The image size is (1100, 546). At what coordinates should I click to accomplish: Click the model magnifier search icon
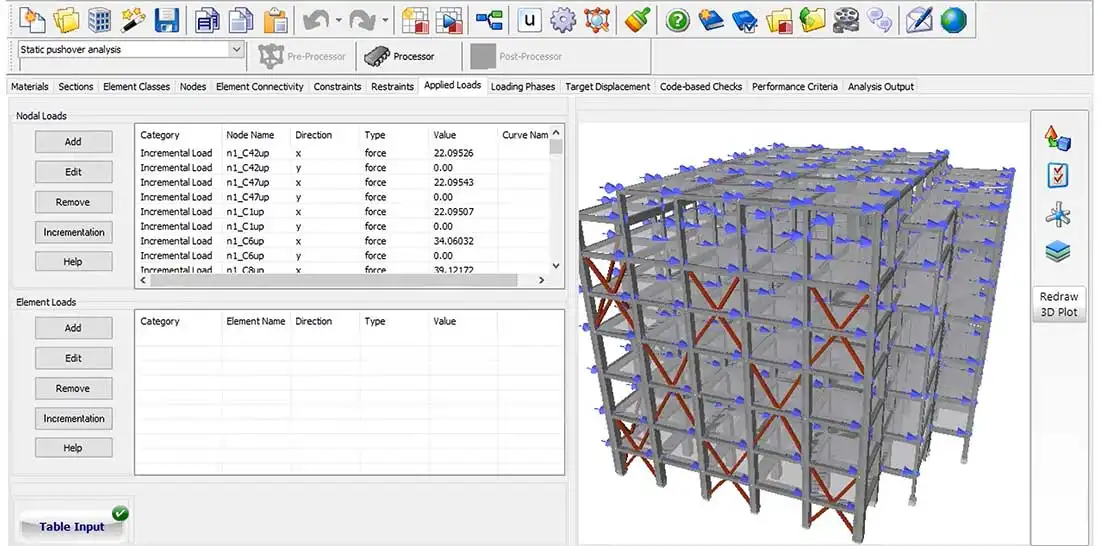(x=597, y=20)
